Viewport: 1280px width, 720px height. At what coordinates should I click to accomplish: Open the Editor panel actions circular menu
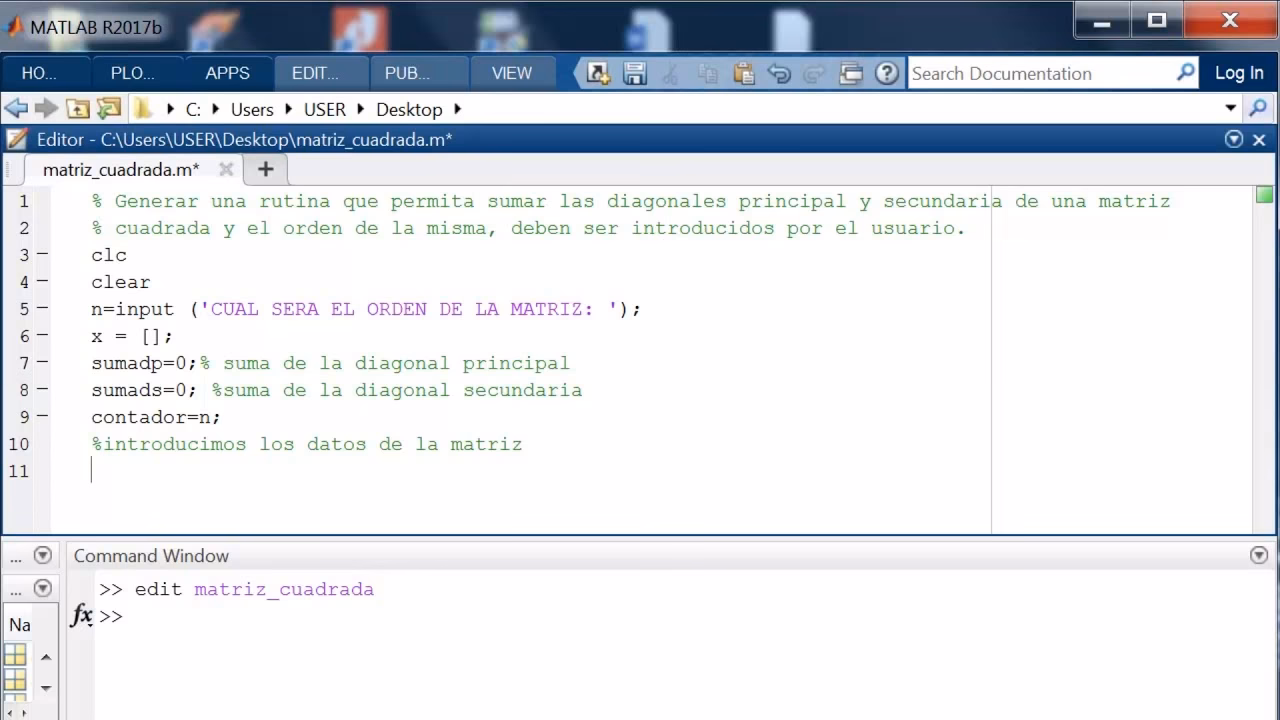pos(1234,140)
